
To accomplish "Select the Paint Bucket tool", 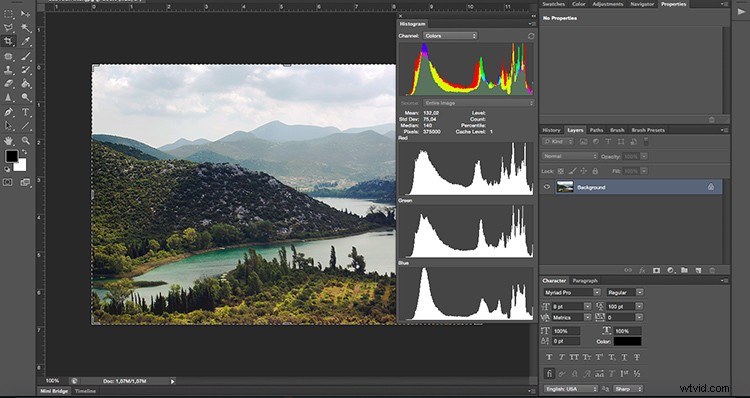I will [x=25, y=84].
